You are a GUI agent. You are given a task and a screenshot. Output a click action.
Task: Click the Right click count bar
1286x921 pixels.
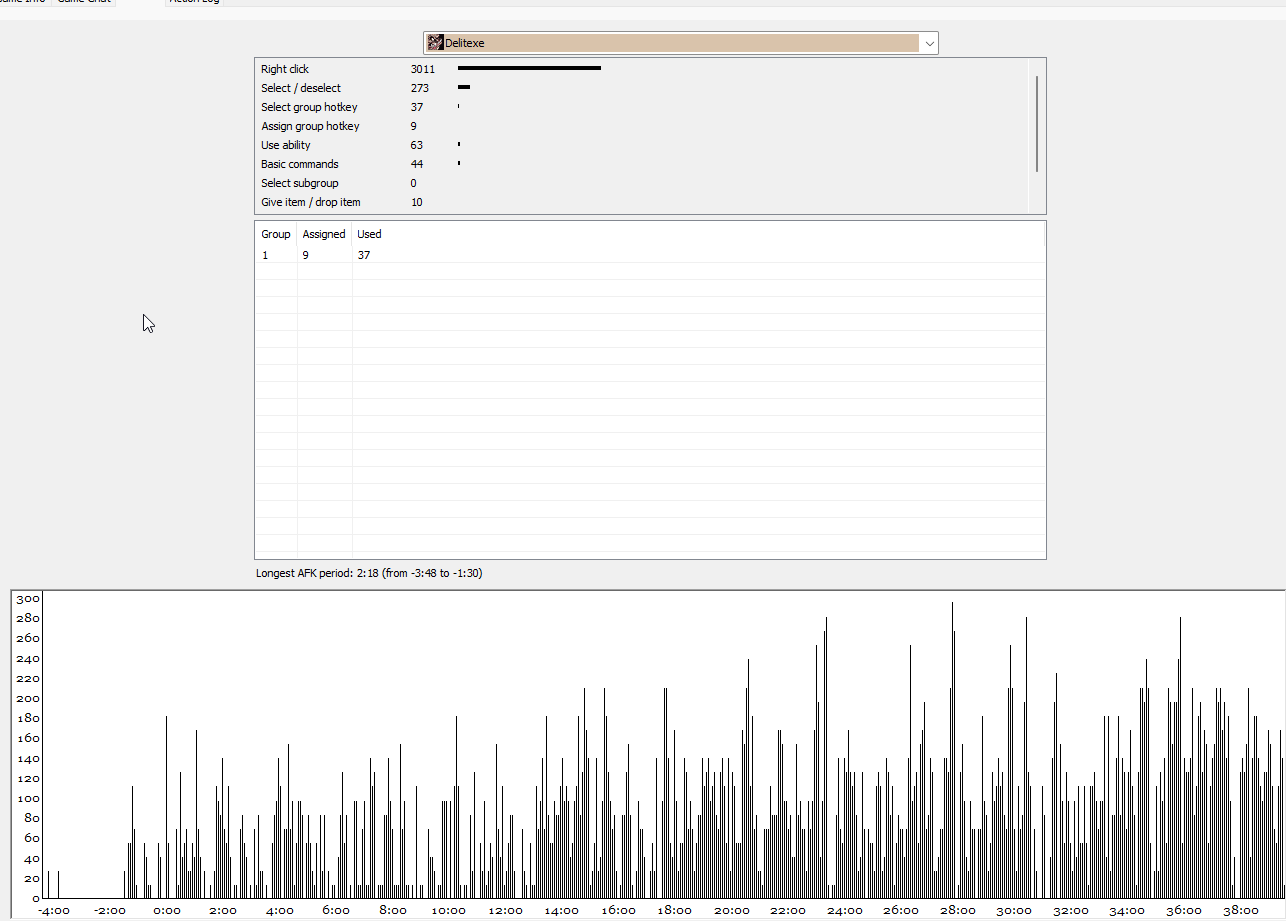click(x=529, y=68)
